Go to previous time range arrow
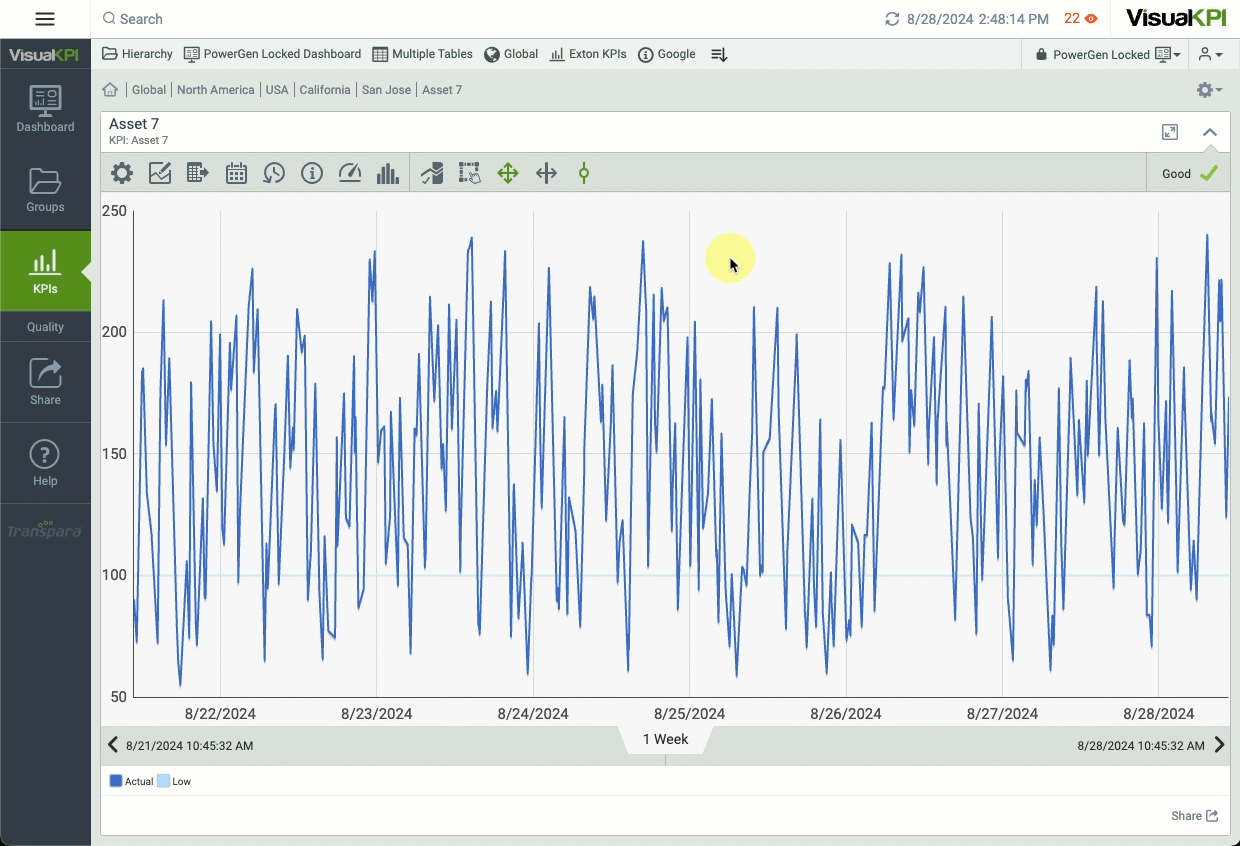The height and width of the screenshot is (846, 1240). 113,744
